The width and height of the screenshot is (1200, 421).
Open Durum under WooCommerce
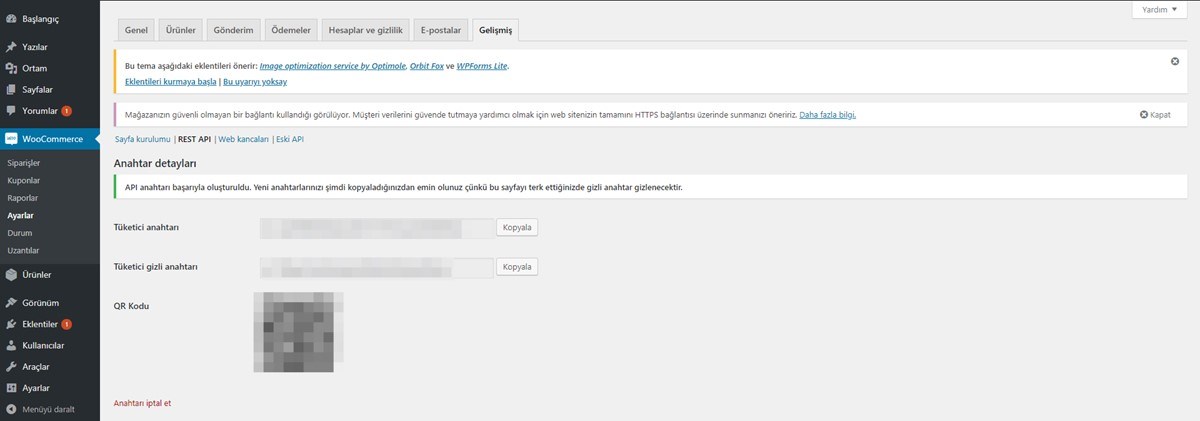(20, 232)
